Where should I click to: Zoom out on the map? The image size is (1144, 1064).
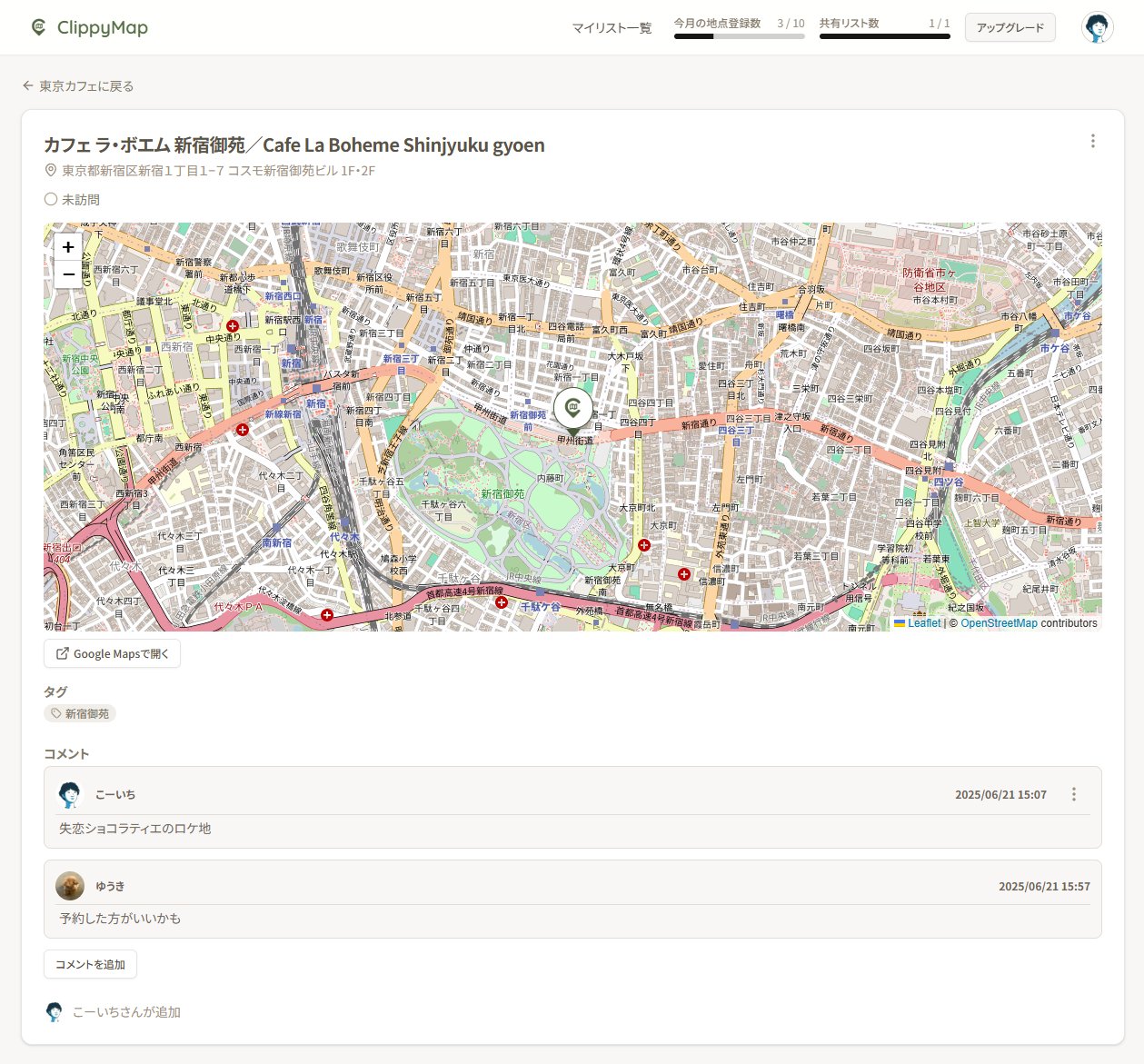tap(68, 274)
